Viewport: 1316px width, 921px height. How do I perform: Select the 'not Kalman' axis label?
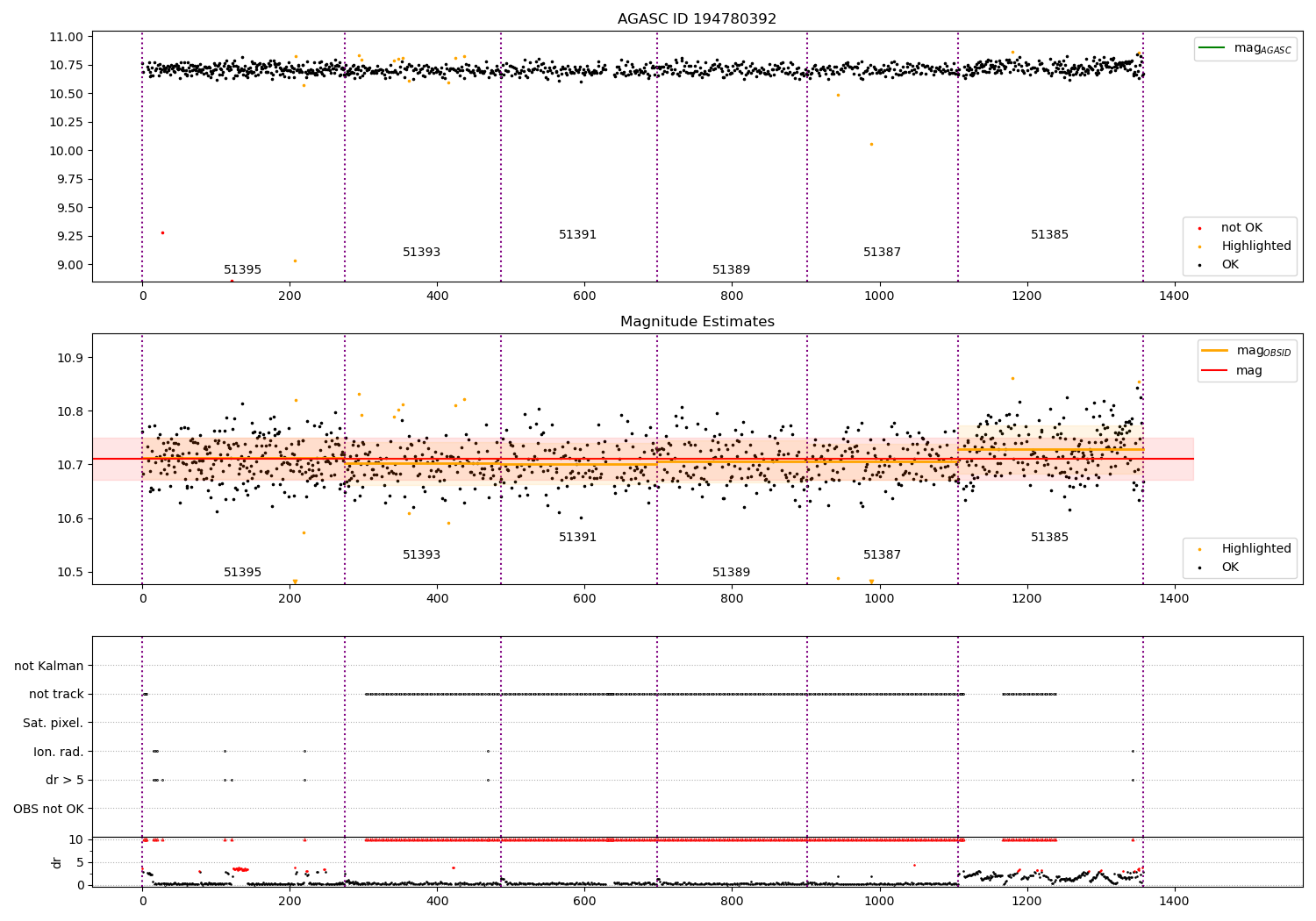49,666
